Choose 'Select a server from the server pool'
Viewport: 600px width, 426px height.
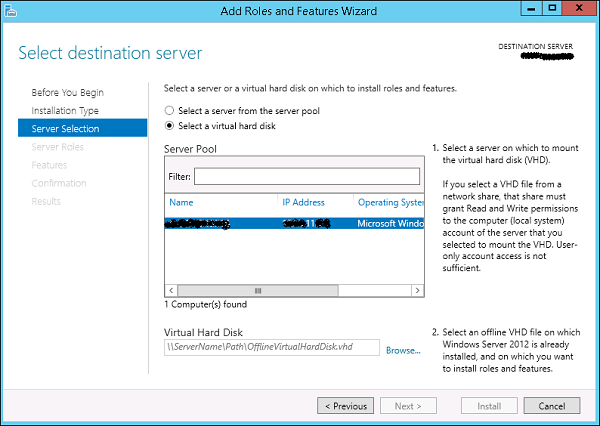[170, 110]
